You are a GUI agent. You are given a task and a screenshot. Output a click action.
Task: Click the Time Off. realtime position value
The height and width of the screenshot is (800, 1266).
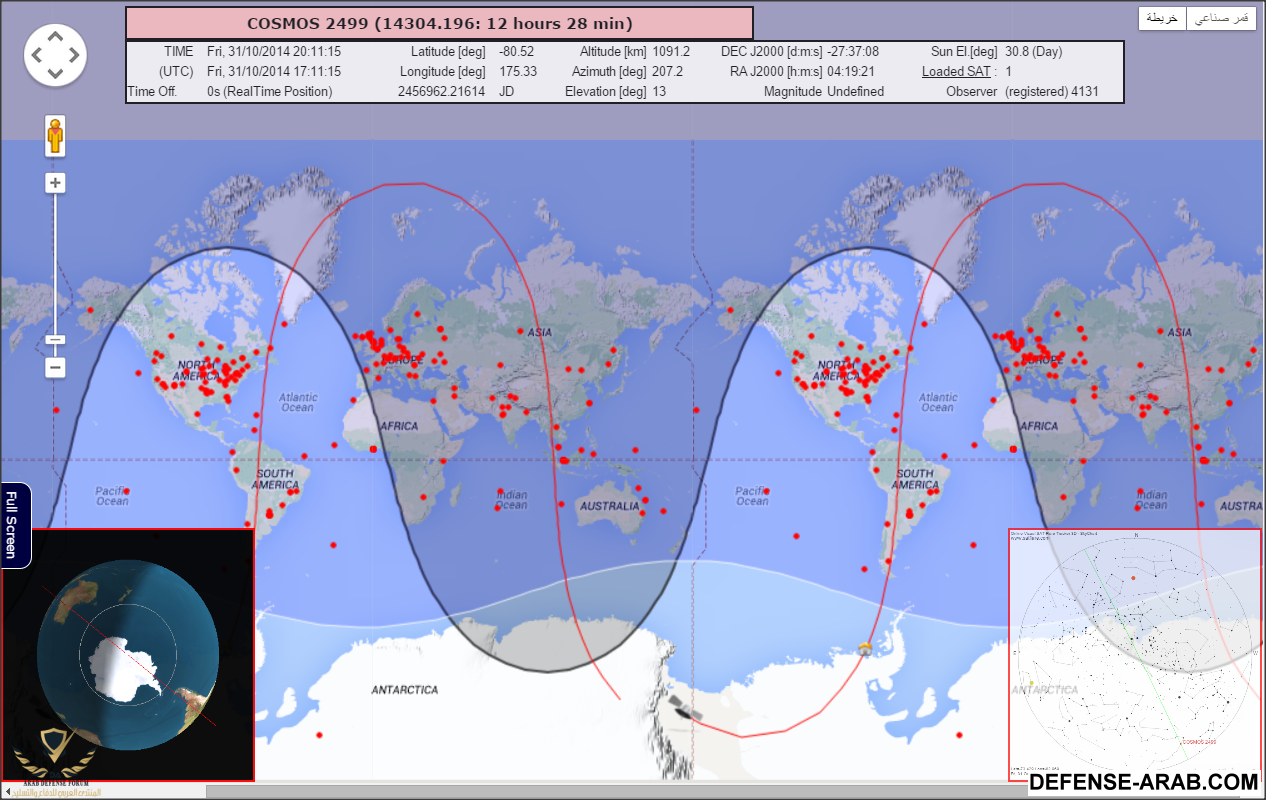[269, 91]
